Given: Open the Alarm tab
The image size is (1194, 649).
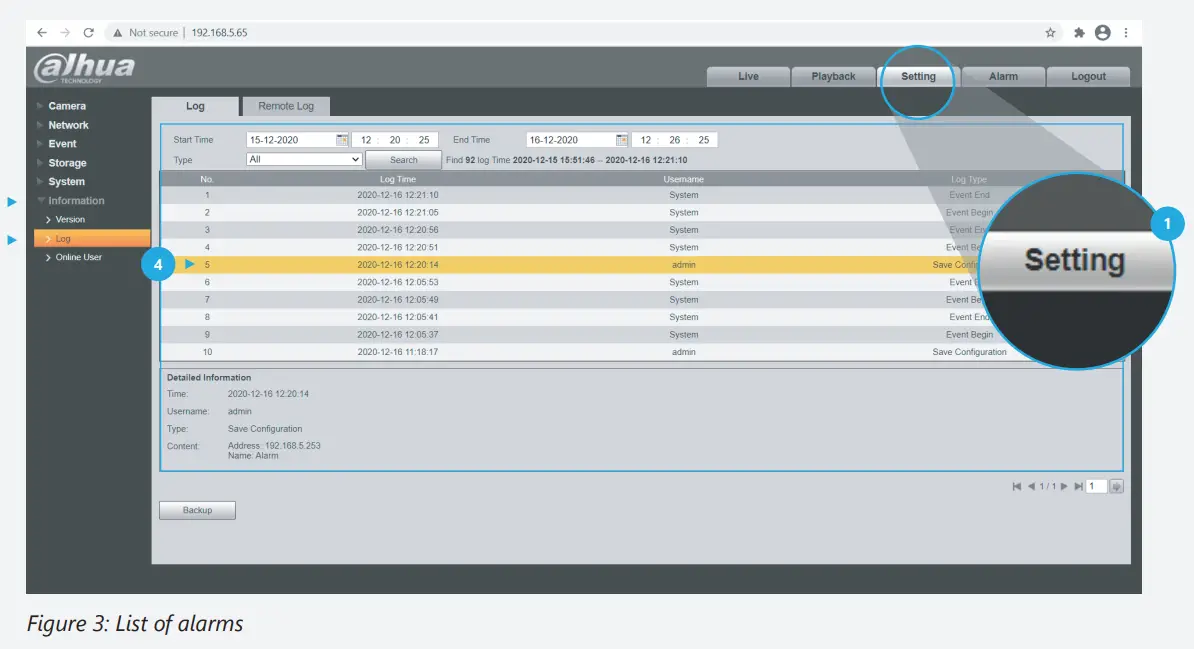Looking at the screenshot, I should 1003,76.
